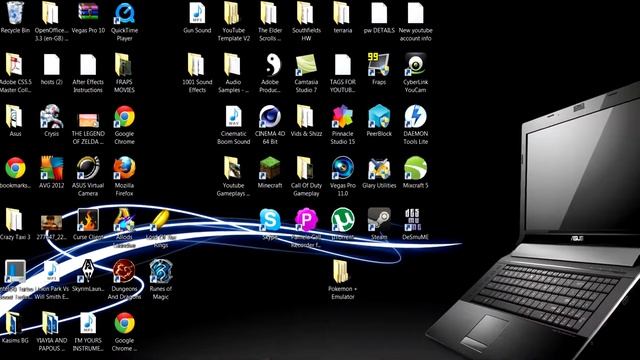Launch the DeSmuME emulator
Screen dimensions: 640x360
click(413, 220)
